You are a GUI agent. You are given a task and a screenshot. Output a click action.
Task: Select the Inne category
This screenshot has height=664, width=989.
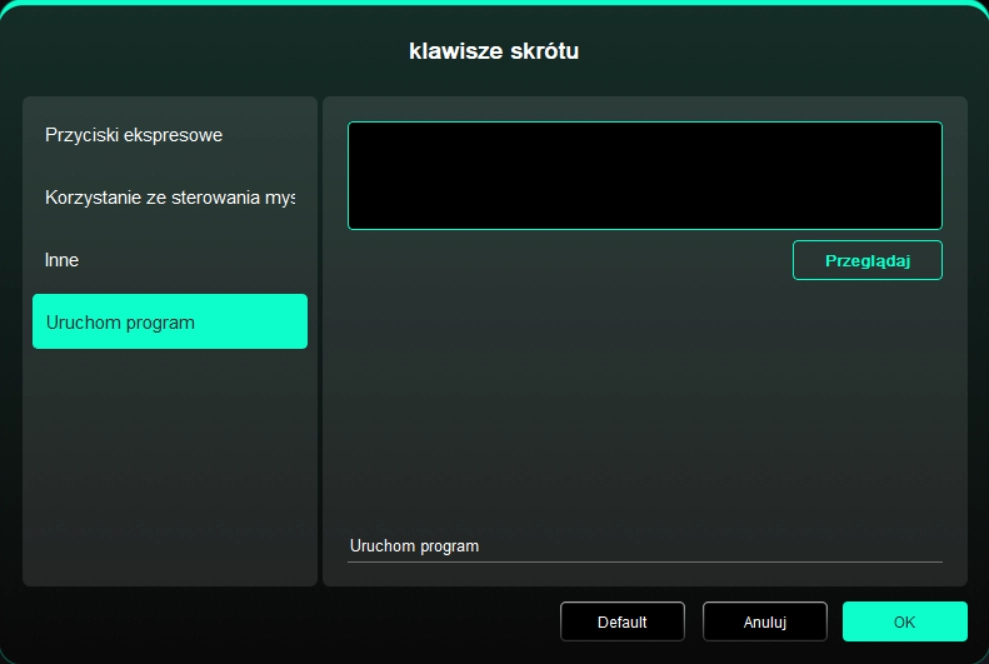62,260
